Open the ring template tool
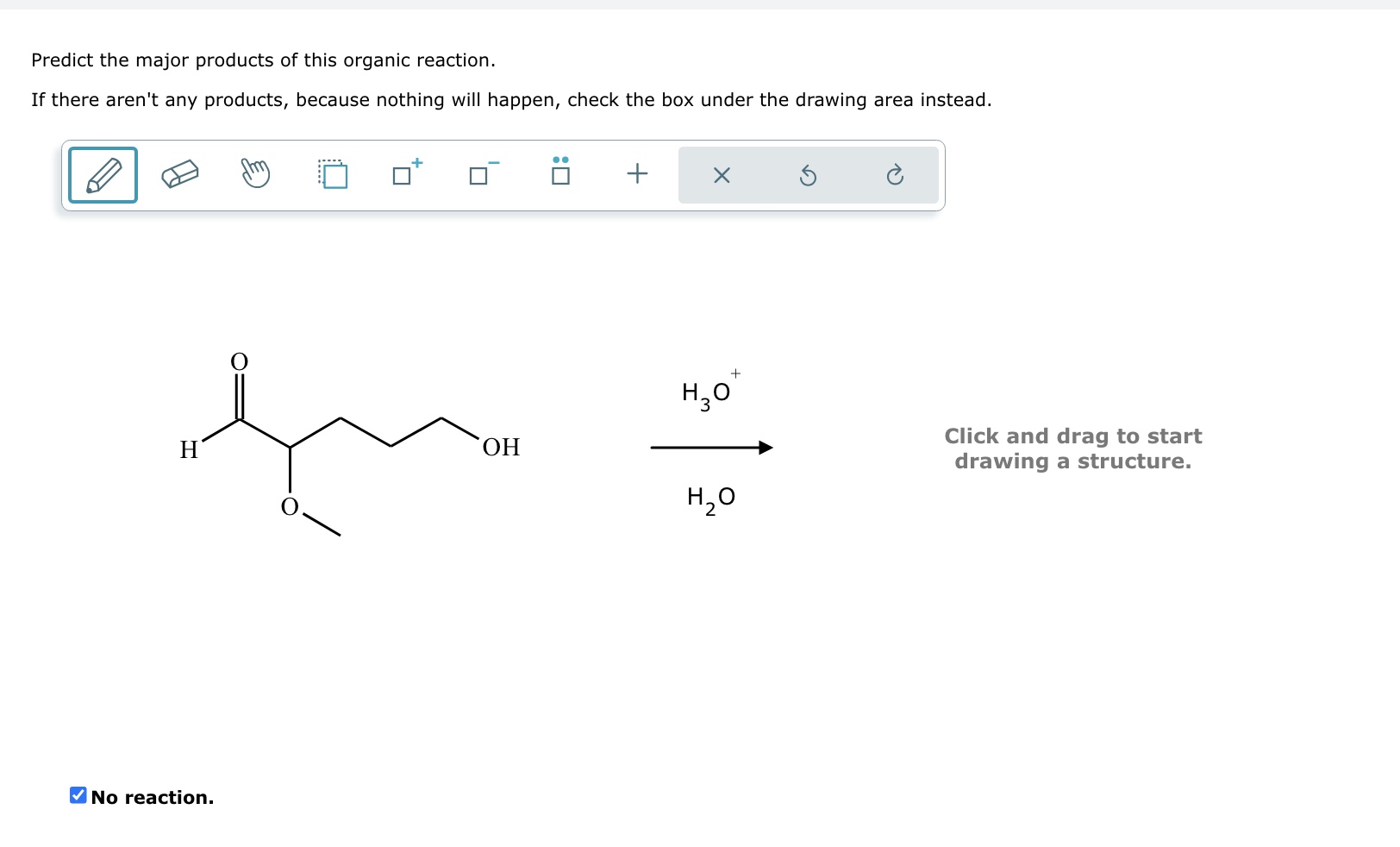This screenshot has height=847, width=1400. 332,175
